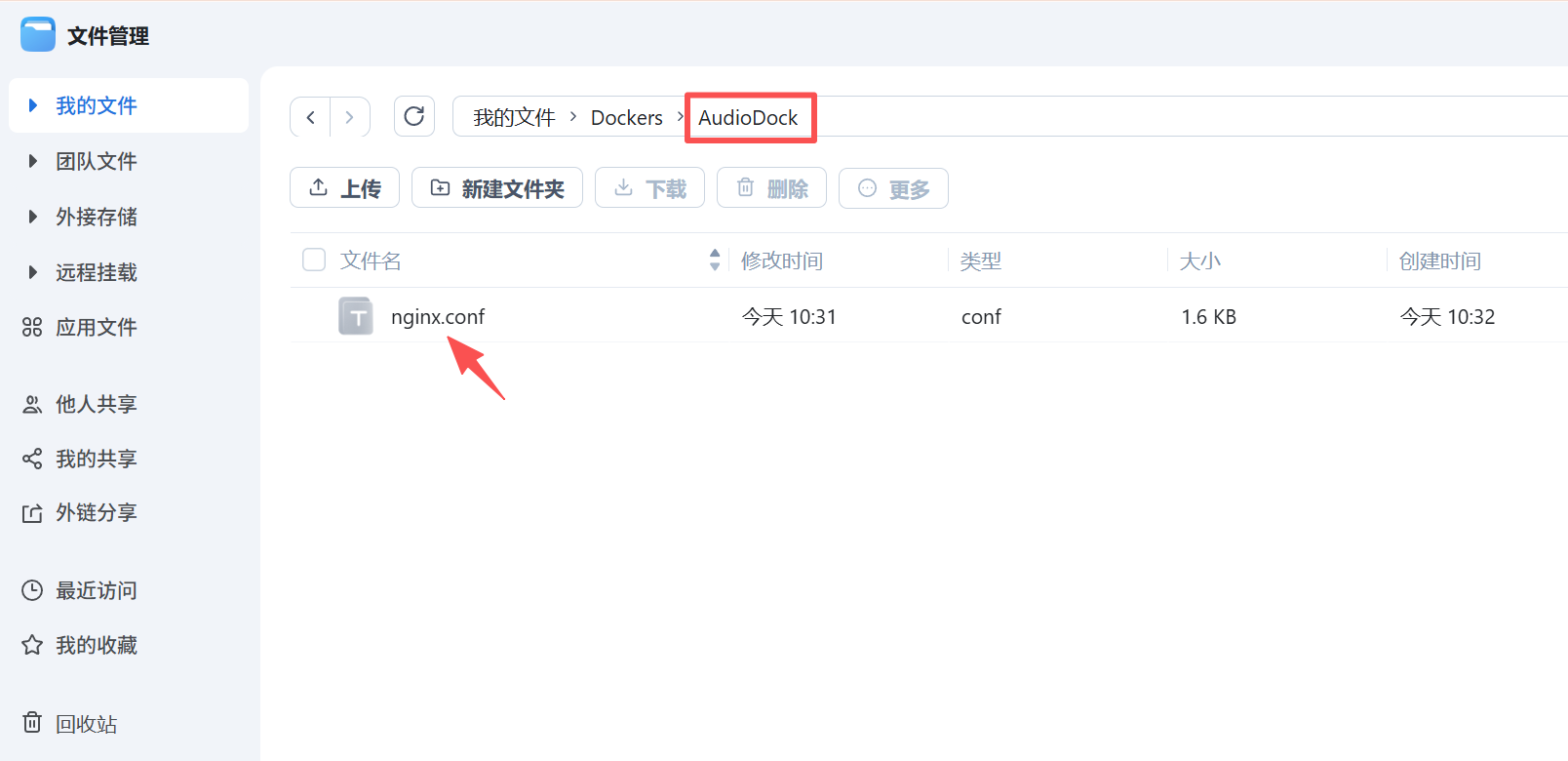Click the Dockers breadcrumb link
This screenshot has width=1568, height=761.
tap(627, 117)
